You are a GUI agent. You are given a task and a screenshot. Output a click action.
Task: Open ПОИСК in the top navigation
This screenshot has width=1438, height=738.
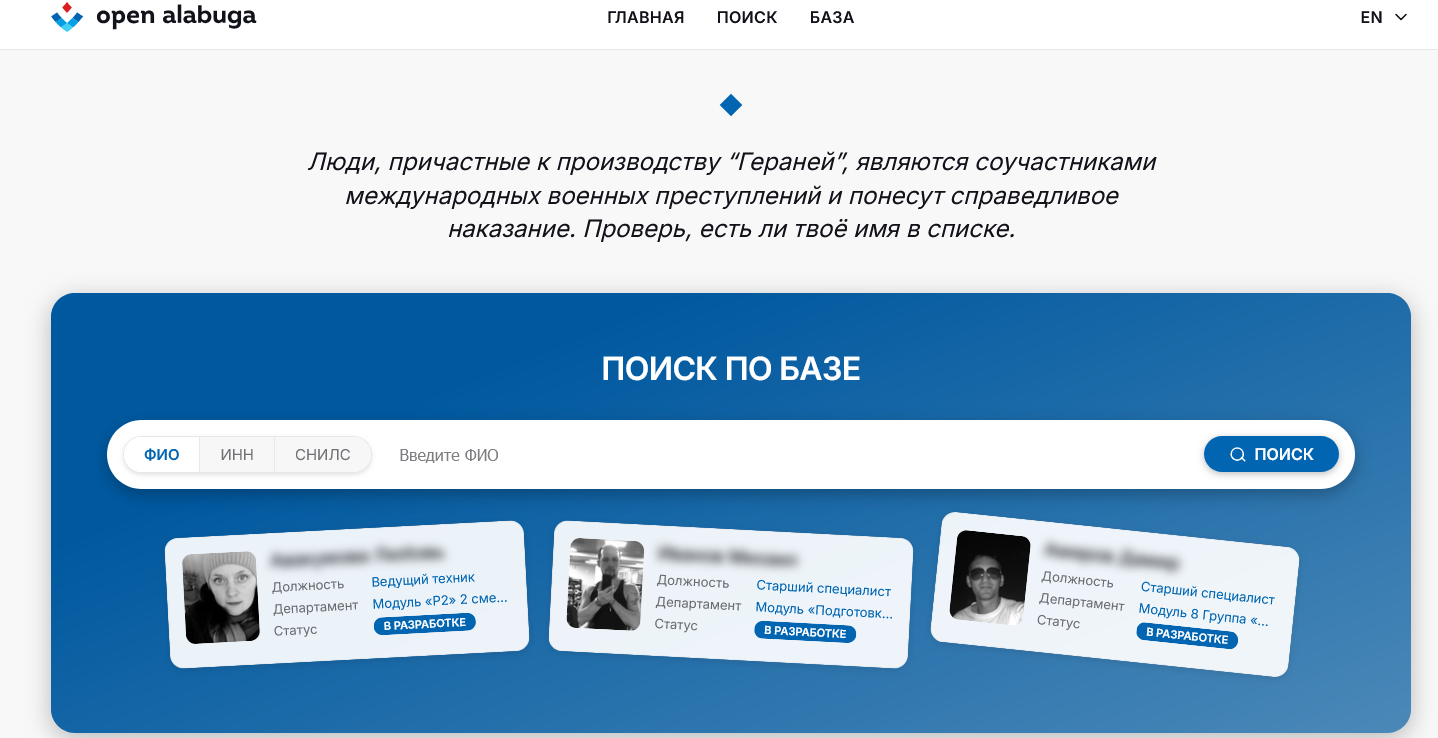[x=747, y=17]
